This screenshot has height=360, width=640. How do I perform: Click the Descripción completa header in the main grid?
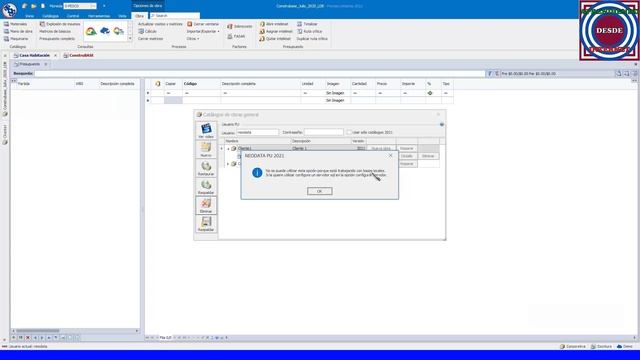(x=260, y=84)
